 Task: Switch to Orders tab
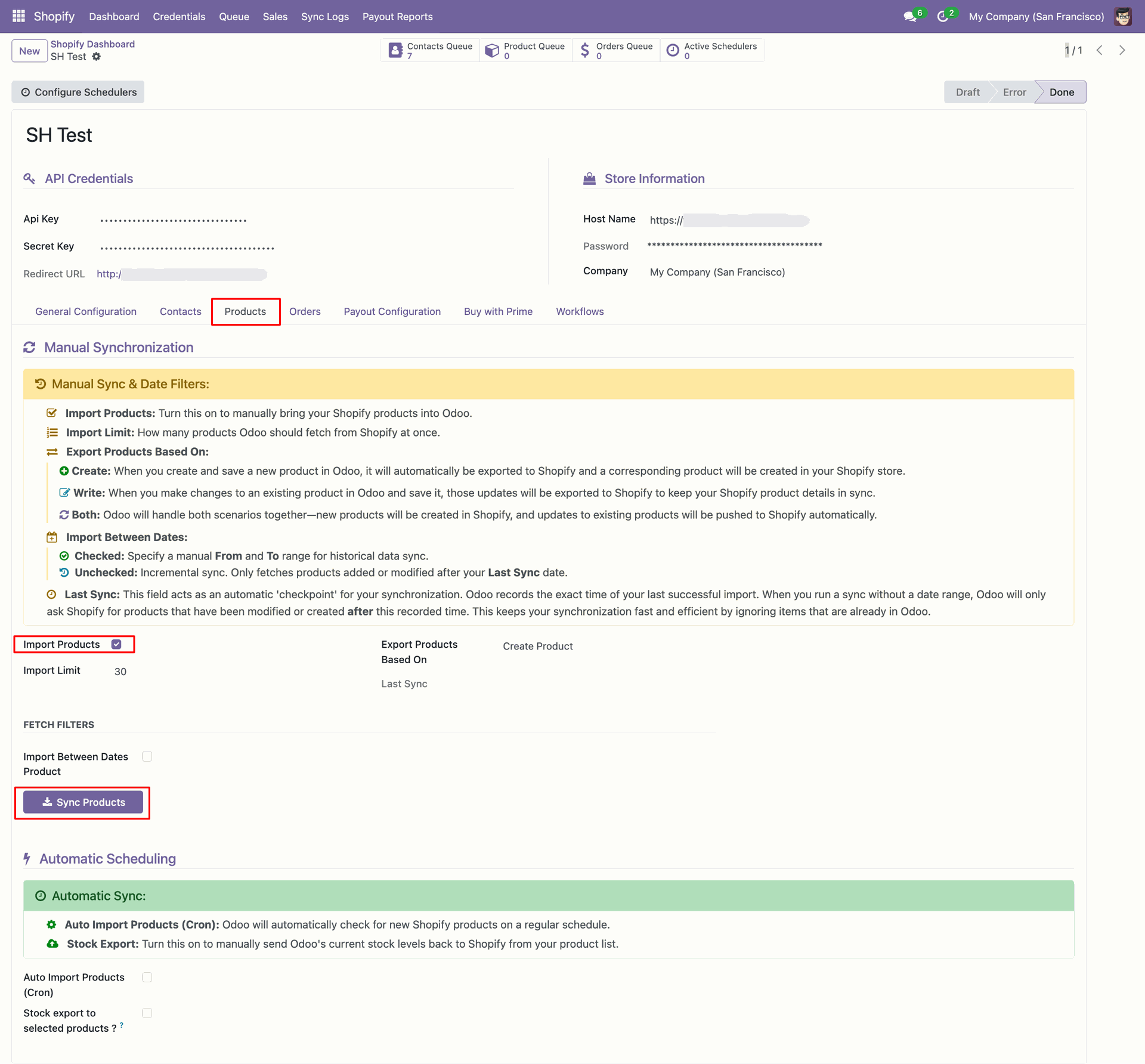point(305,311)
